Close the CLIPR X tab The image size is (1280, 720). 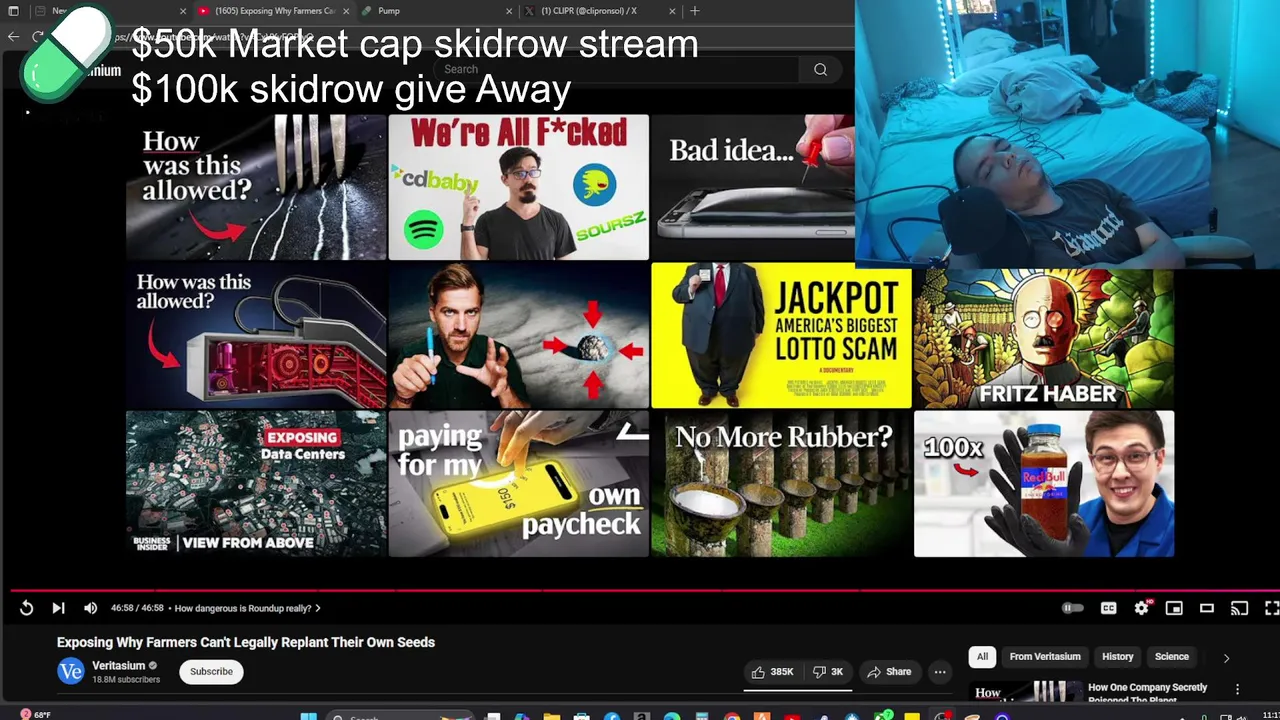click(671, 11)
